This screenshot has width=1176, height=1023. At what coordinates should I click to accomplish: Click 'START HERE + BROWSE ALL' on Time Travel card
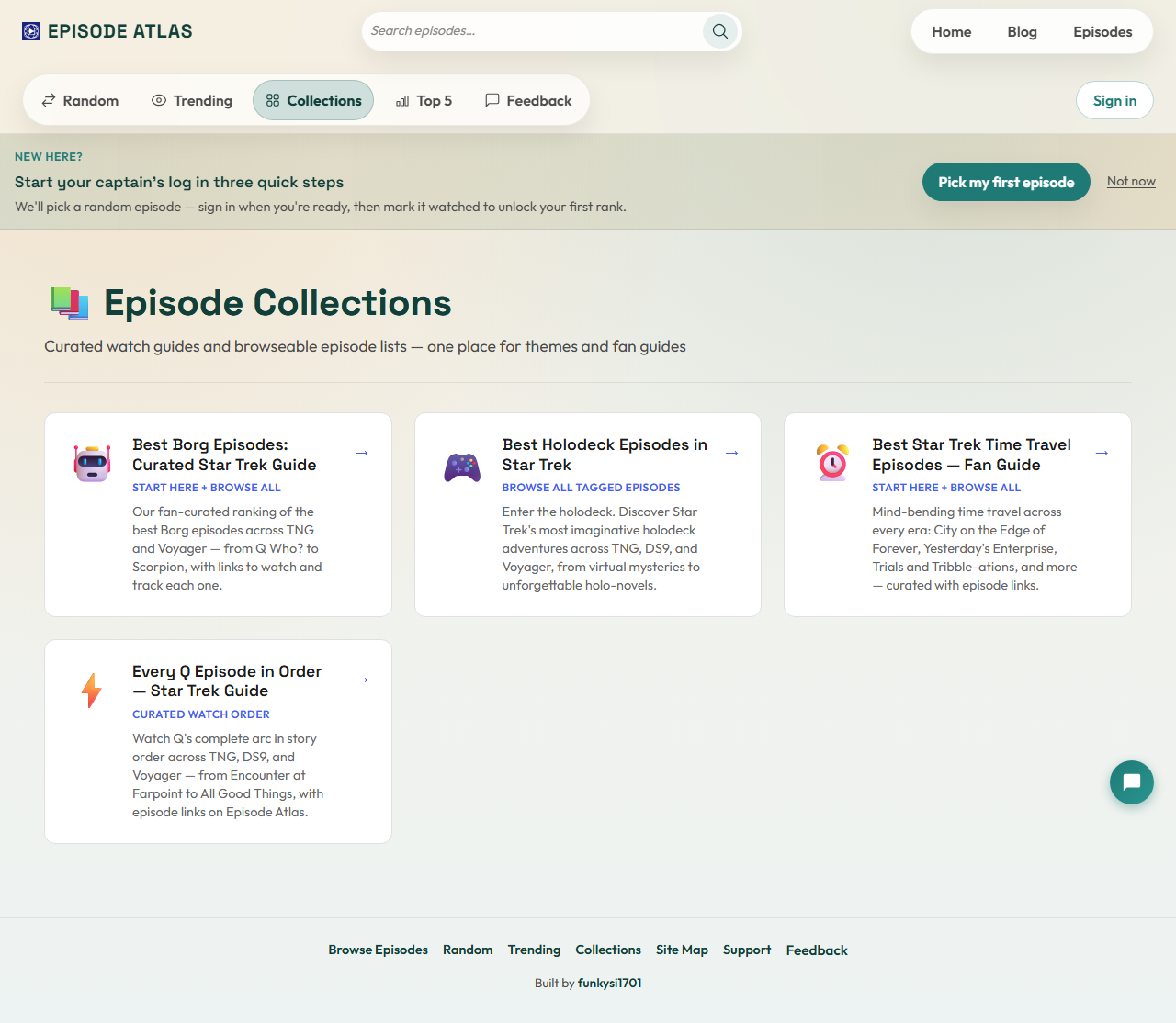click(946, 488)
